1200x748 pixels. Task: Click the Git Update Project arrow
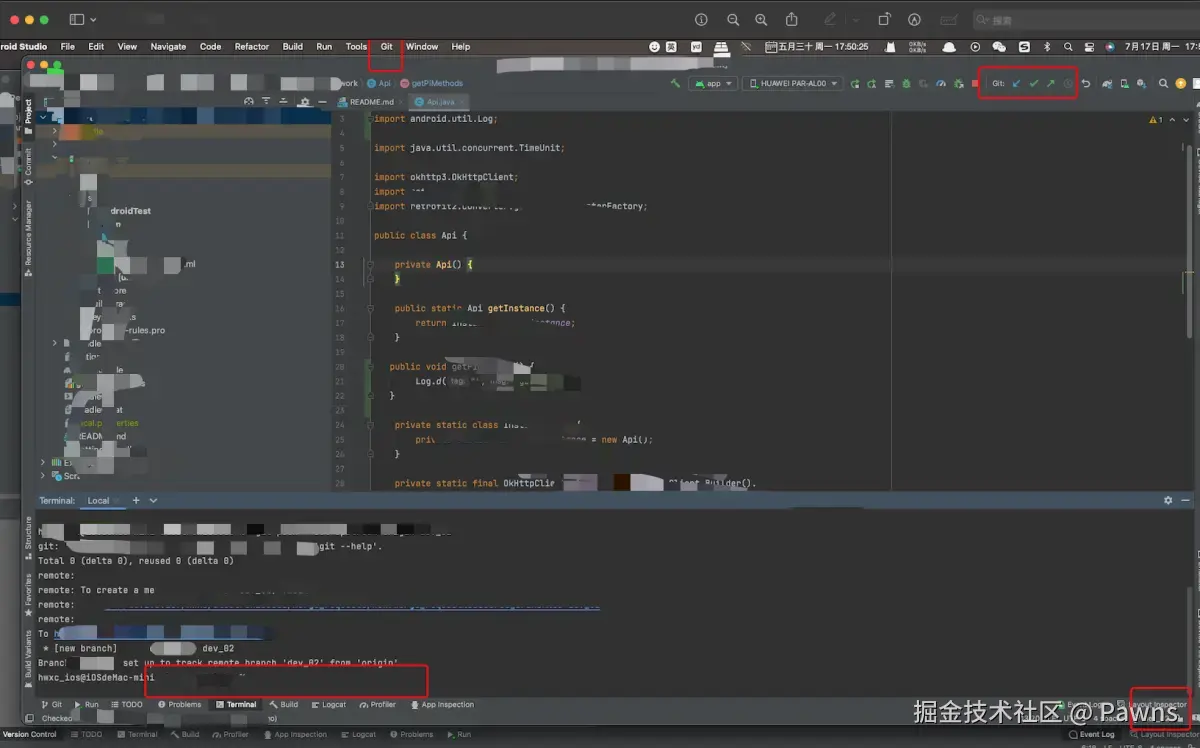point(1016,84)
